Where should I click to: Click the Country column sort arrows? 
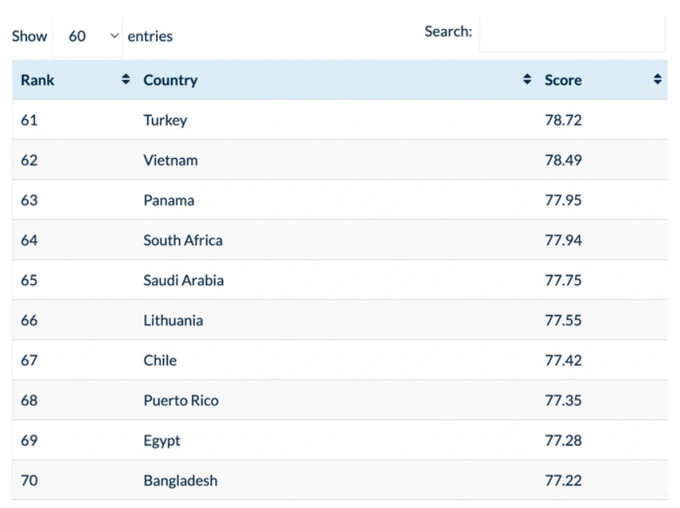(527, 79)
